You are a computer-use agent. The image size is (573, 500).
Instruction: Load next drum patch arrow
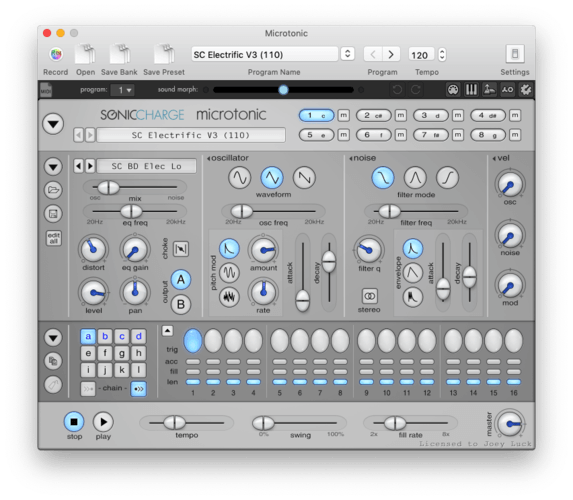(x=90, y=166)
